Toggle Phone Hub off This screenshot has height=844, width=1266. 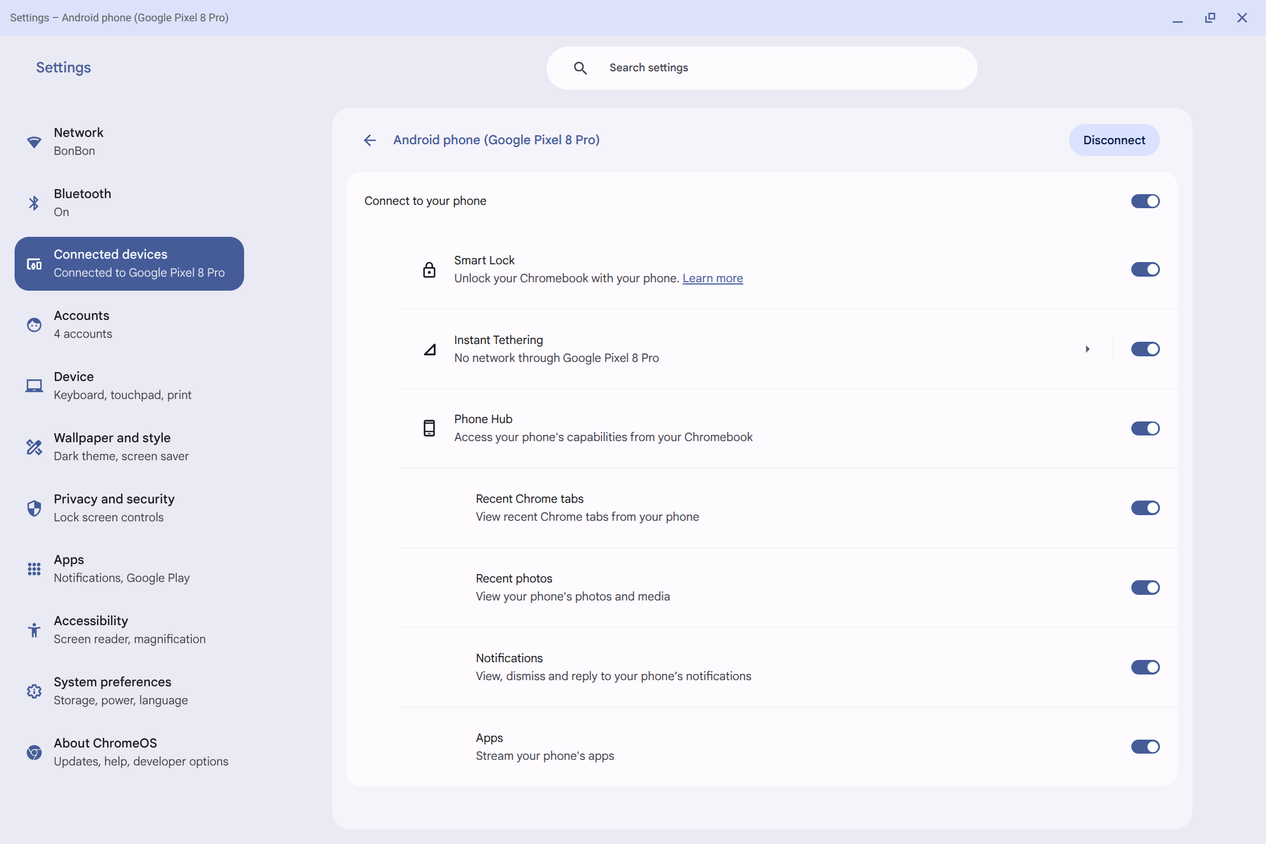pos(1145,428)
